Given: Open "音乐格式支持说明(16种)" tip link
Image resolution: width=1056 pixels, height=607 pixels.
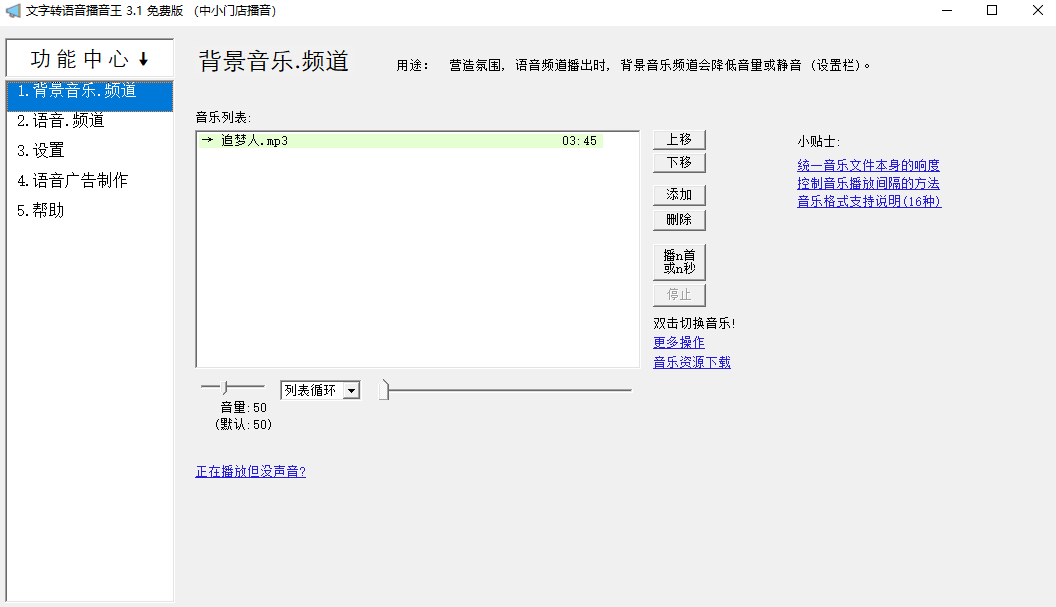Looking at the screenshot, I should [x=868, y=201].
